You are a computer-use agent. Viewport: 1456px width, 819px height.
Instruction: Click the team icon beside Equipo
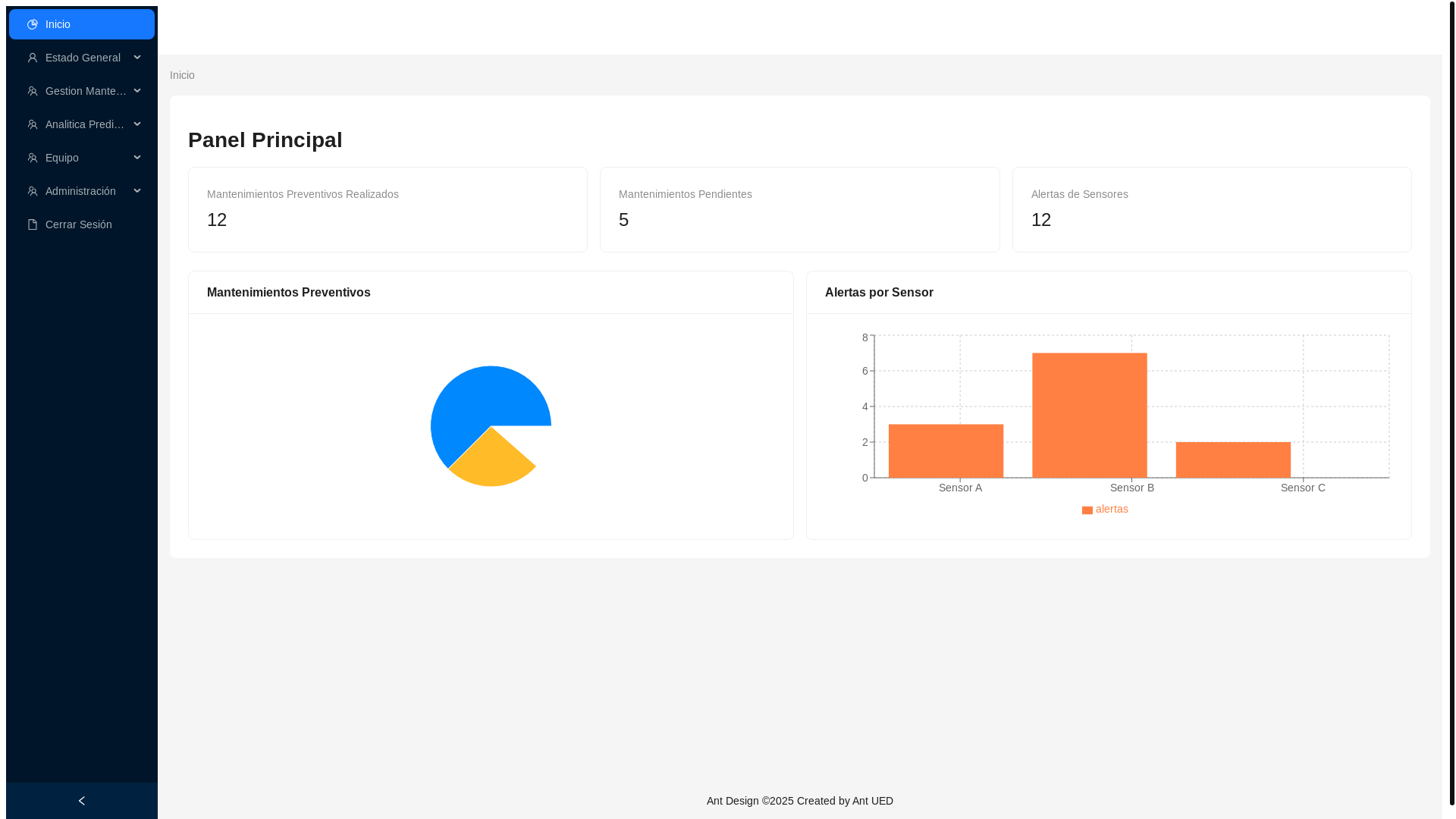click(x=33, y=158)
